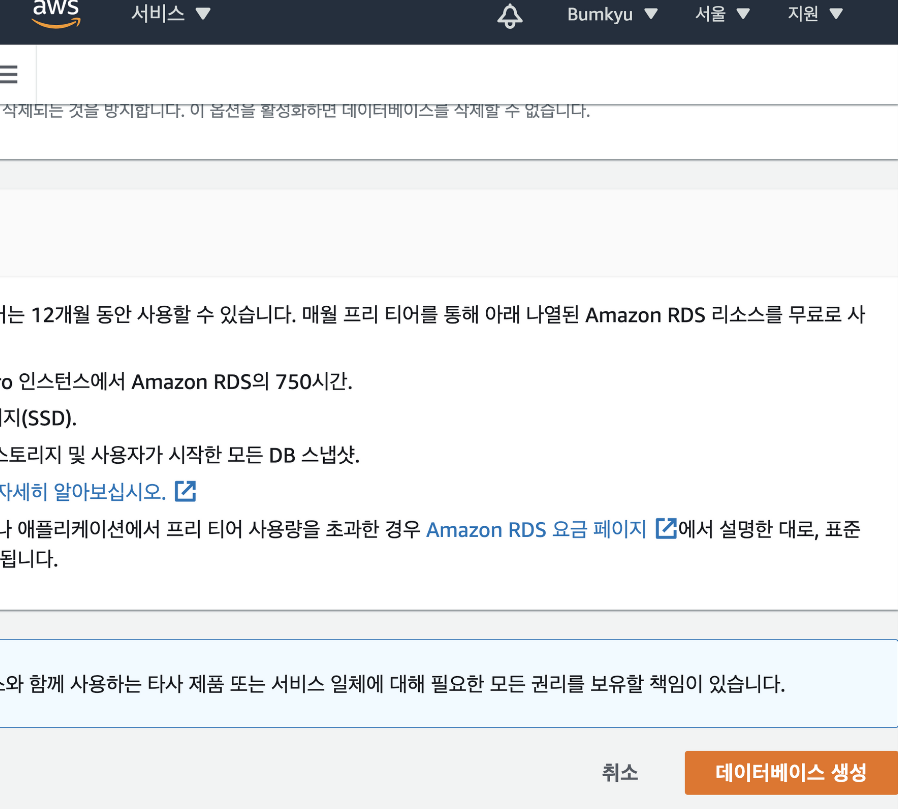
Task: Click the AWS logo home icon
Action: pos(56,13)
